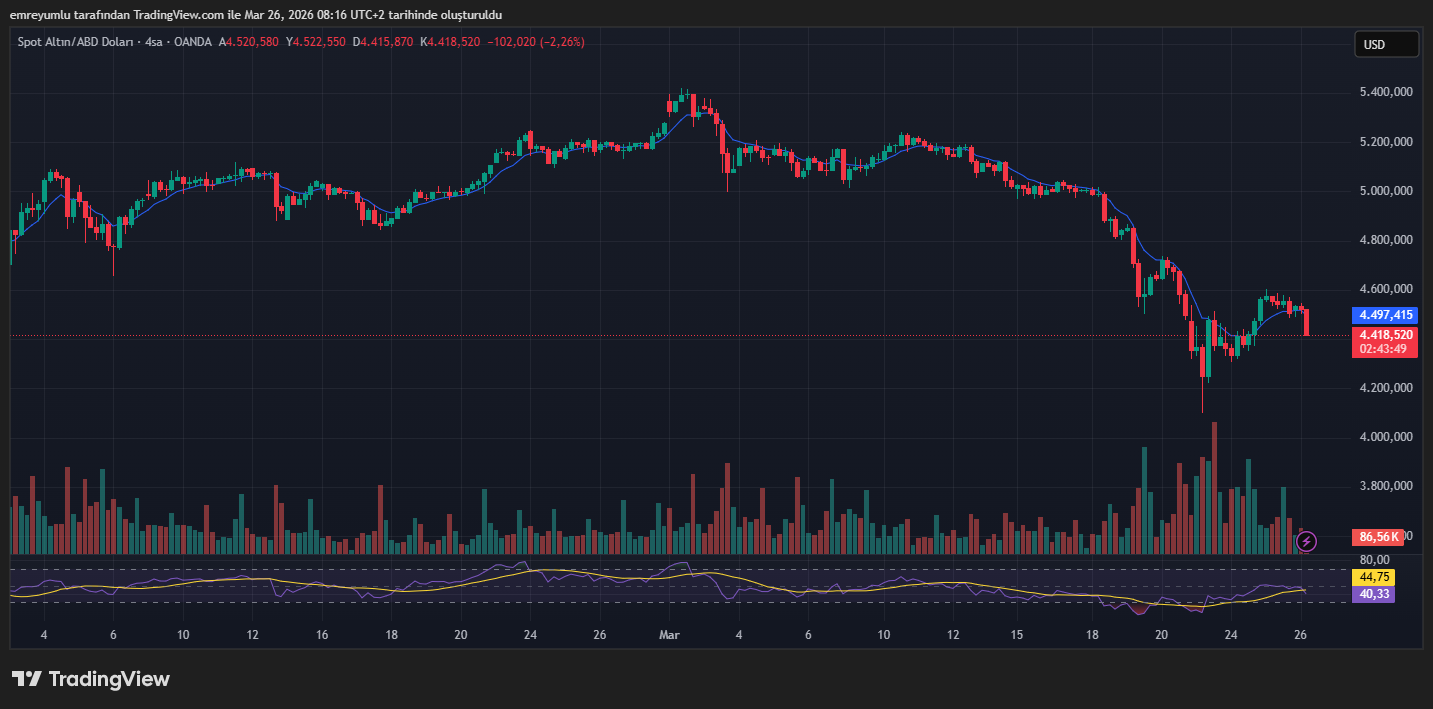Click the TradingView logo at bottom left
The image size is (1433, 709).
[91, 679]
